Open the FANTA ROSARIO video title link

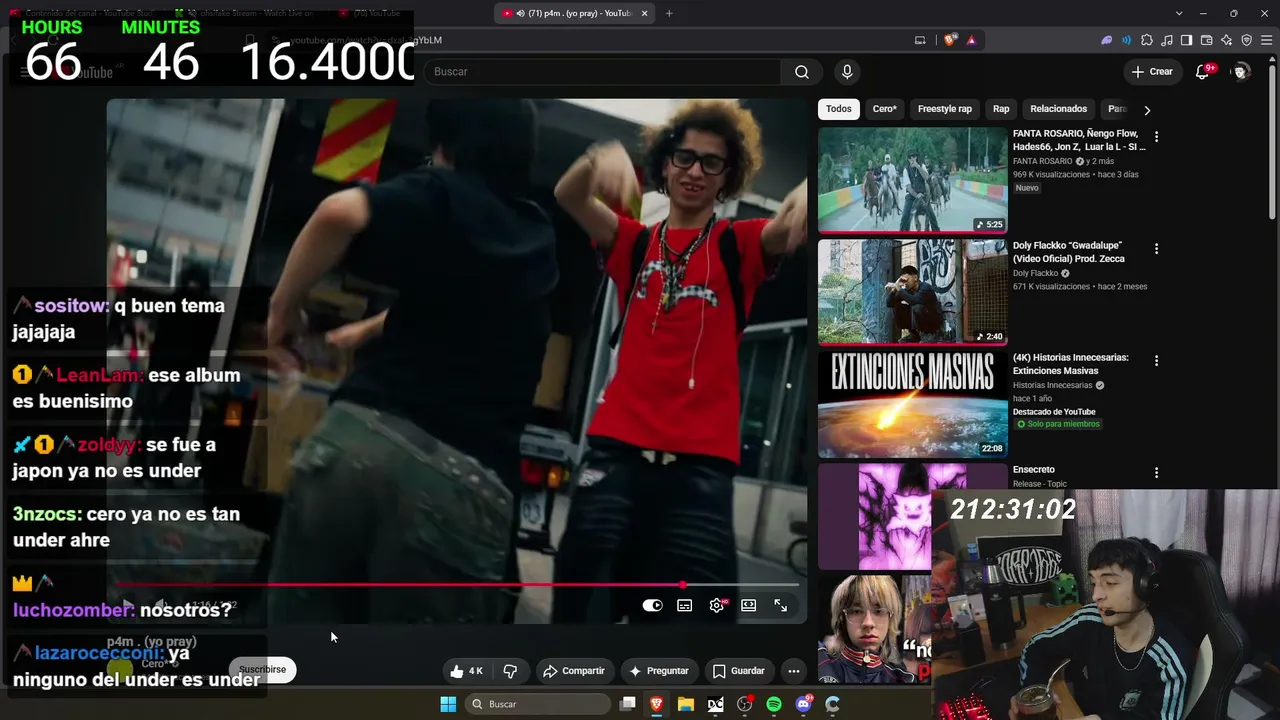click(x=1079, y=140)
